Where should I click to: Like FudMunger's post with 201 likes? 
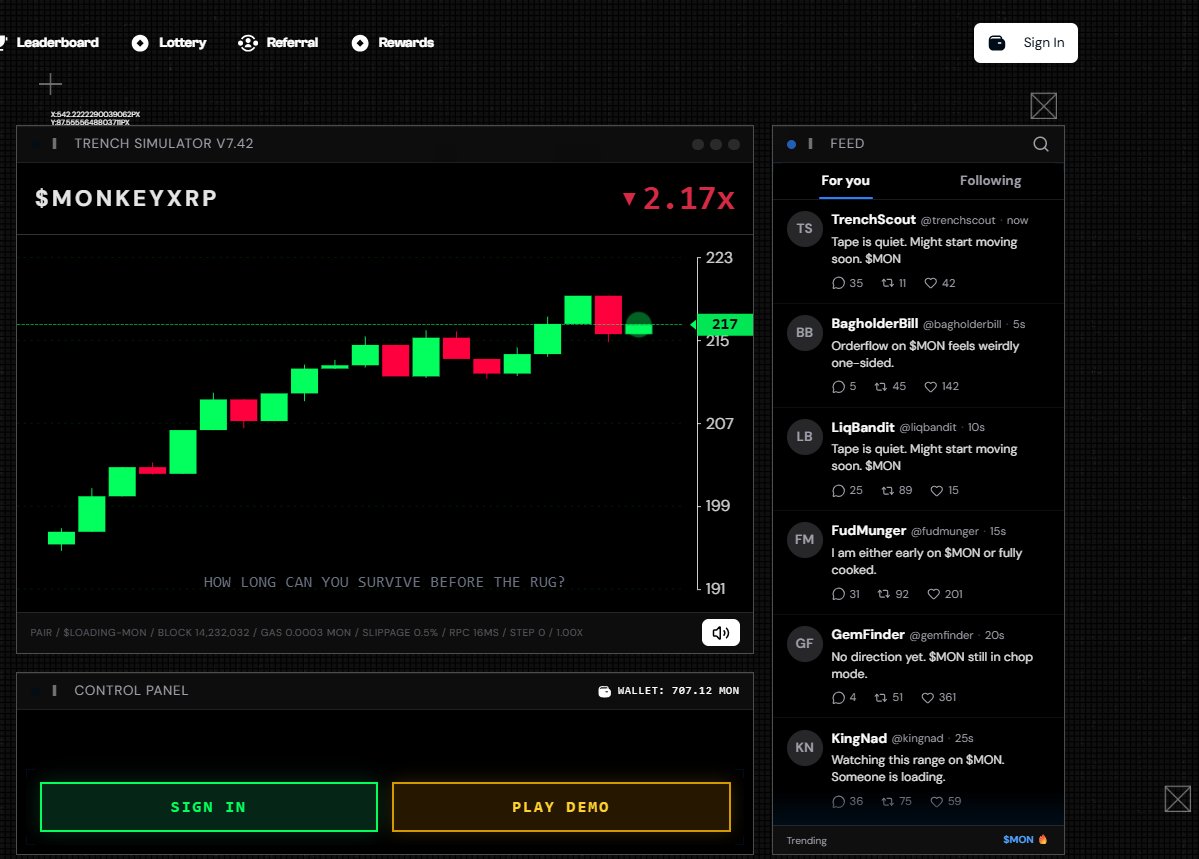click(945, 594)
